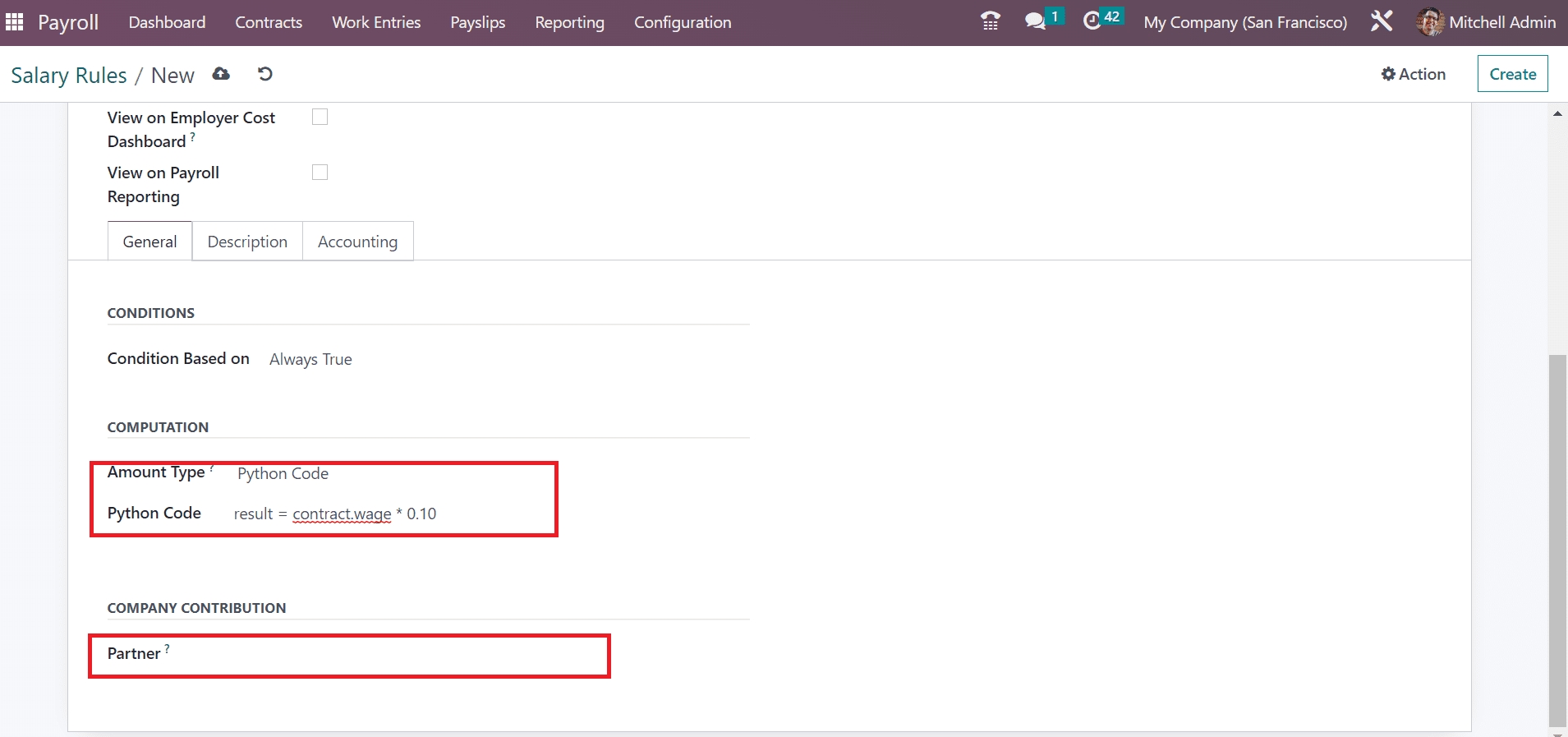Switch to the Description tab

(x=247, y=242)
